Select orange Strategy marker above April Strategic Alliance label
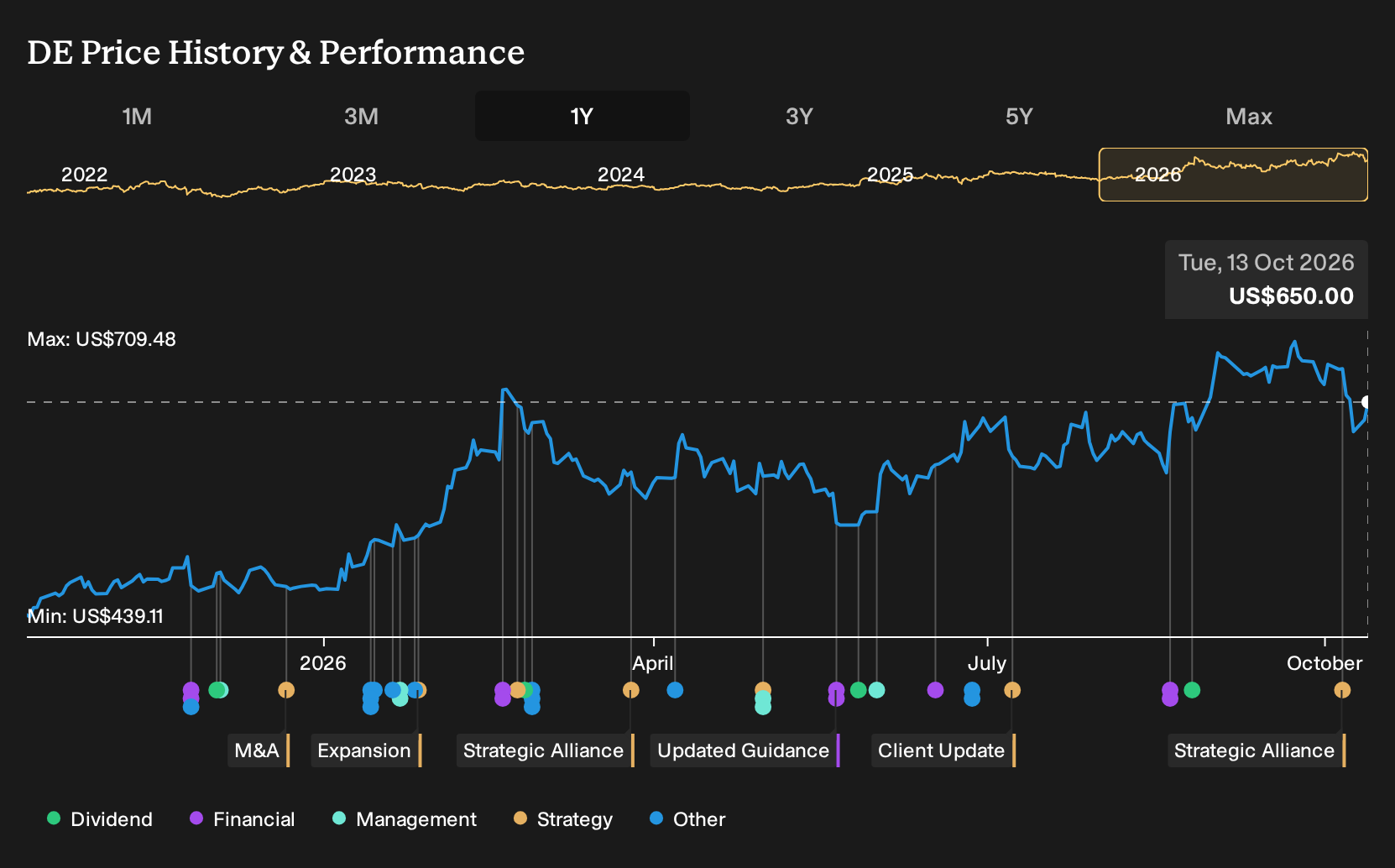The width and height of the screenshot is (1395, 868). (x=631, y=690)
